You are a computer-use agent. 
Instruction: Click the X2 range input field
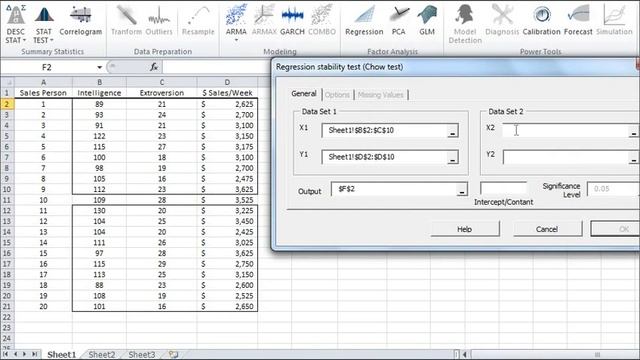tap(565, 131)
